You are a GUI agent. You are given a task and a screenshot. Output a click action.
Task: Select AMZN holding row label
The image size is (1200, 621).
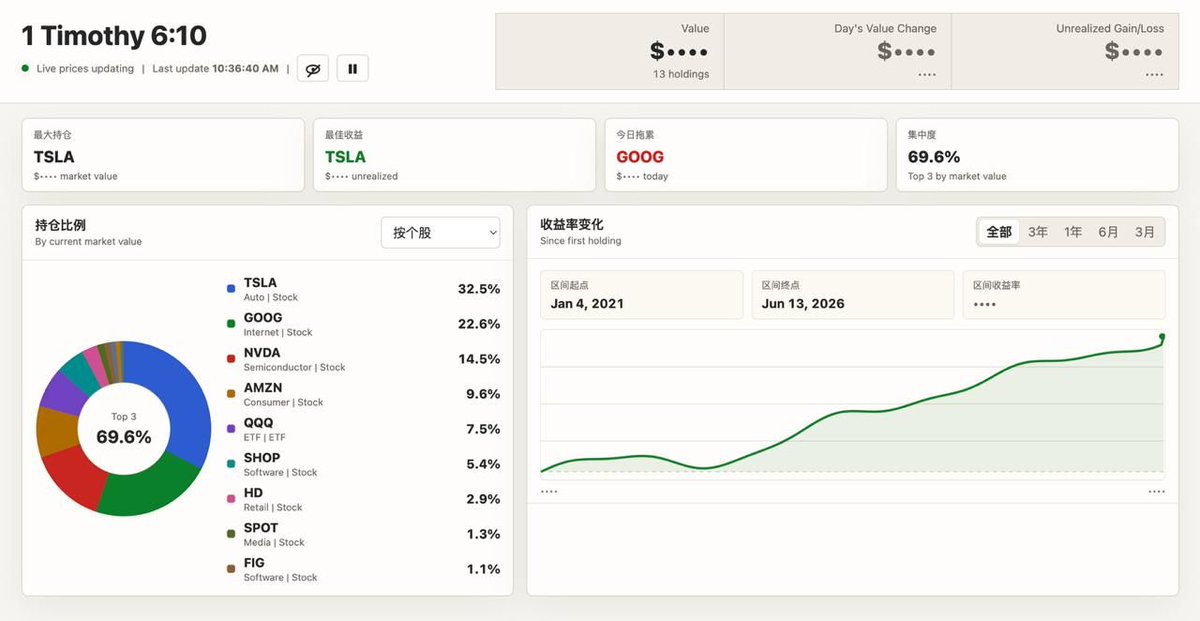[263, 388]
